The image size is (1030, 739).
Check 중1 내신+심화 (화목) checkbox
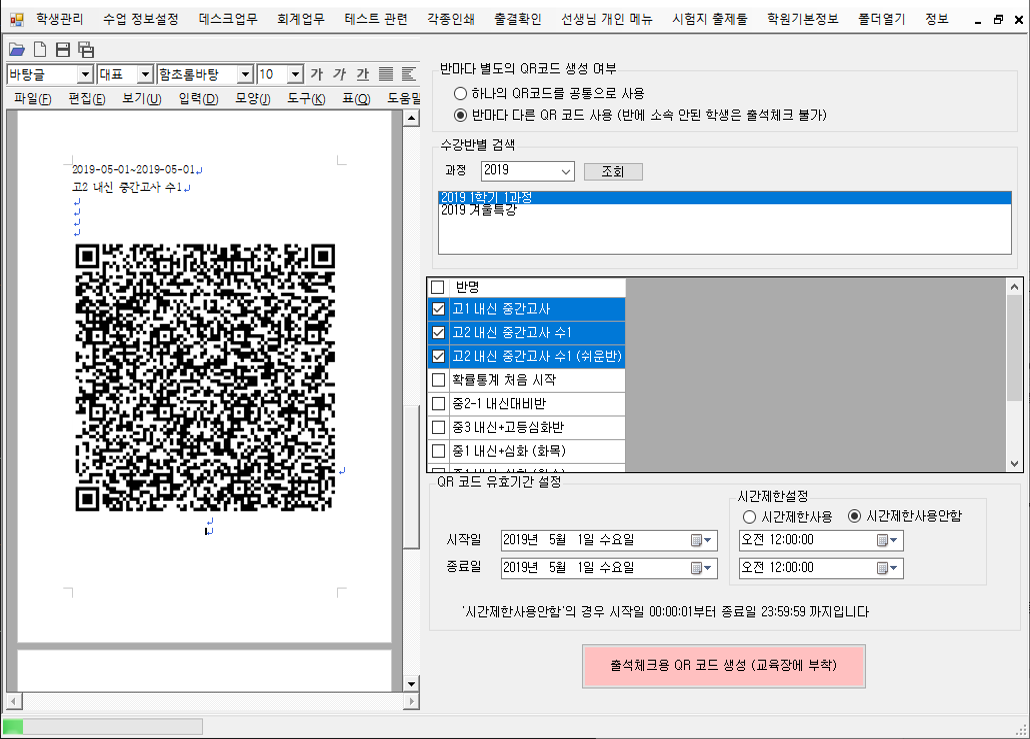(x=438, y=451)
